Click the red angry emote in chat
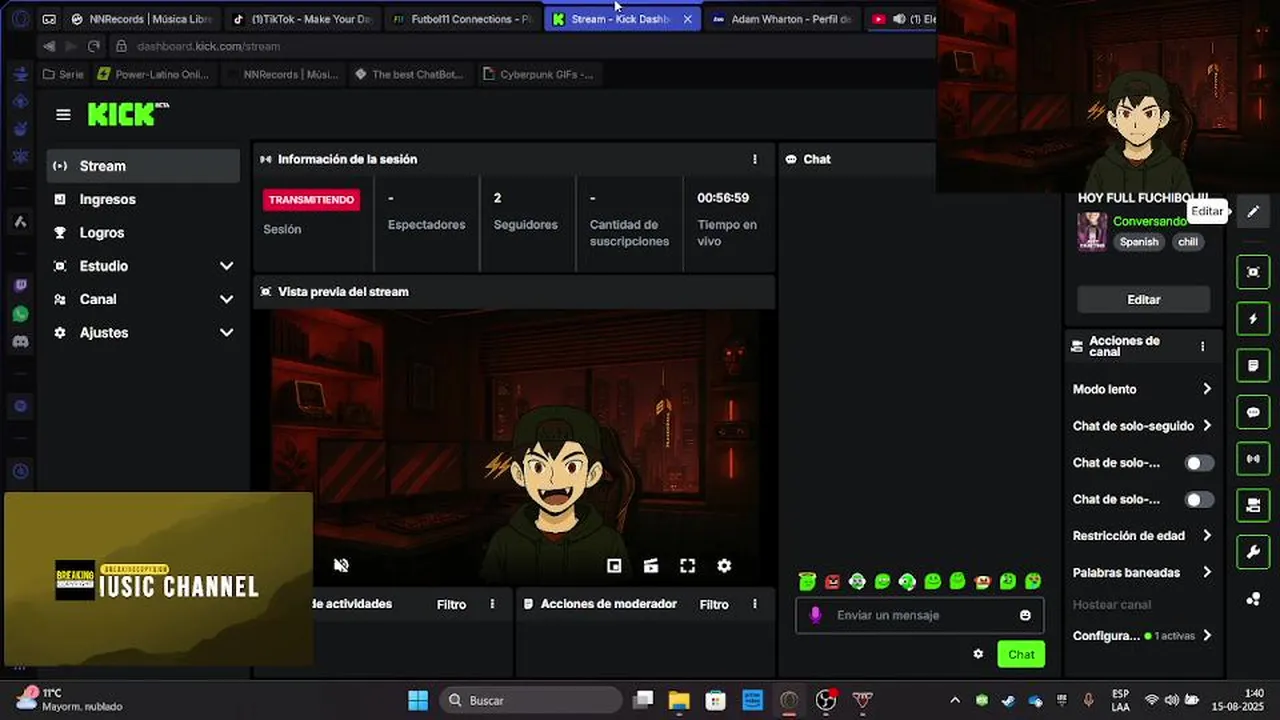 832,582
